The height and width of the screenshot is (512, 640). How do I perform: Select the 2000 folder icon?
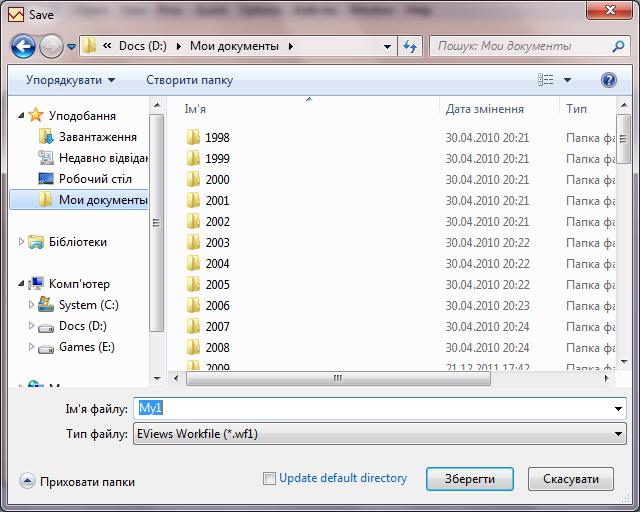193,179
